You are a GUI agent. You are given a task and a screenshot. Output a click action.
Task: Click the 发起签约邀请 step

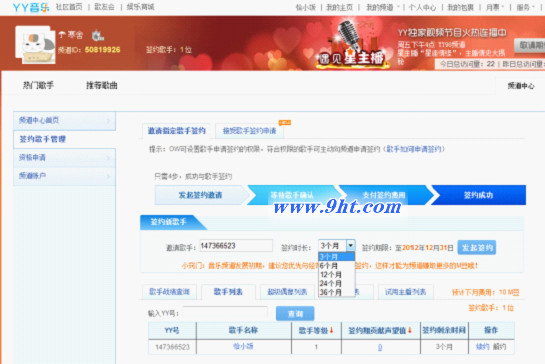tap(200, 195)
